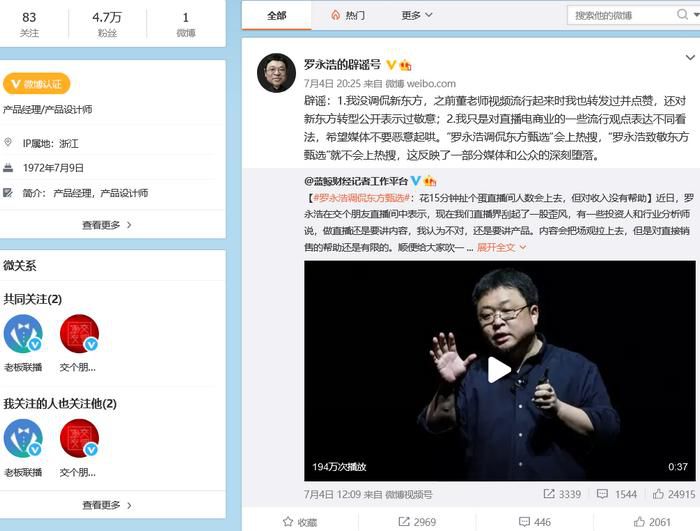The height and width of the screenshot is (531, 700).
Task: Open 交个朋... avatar under 共同关注
Action: [x=79, y=334]
